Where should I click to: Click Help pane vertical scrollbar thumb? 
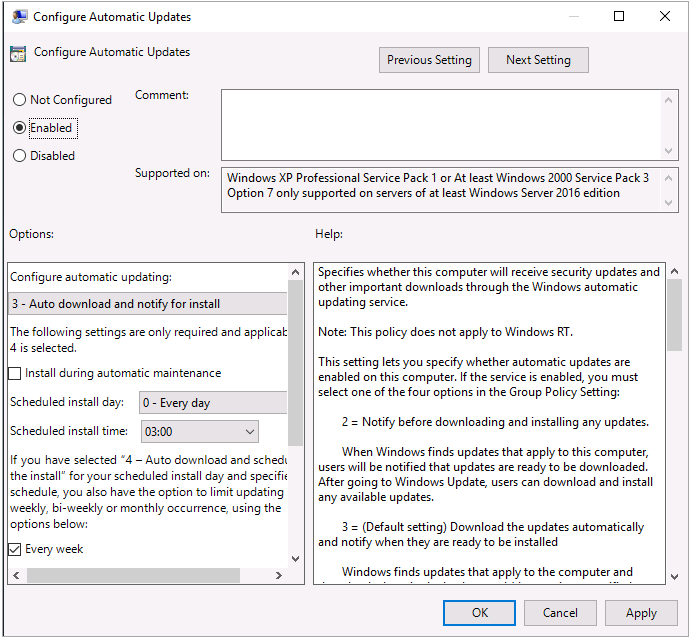(675, 316)
